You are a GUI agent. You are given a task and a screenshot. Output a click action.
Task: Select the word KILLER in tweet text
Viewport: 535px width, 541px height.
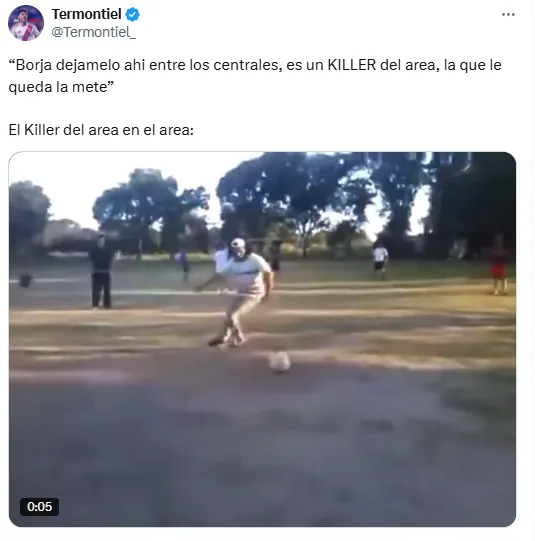click(351, 65)
